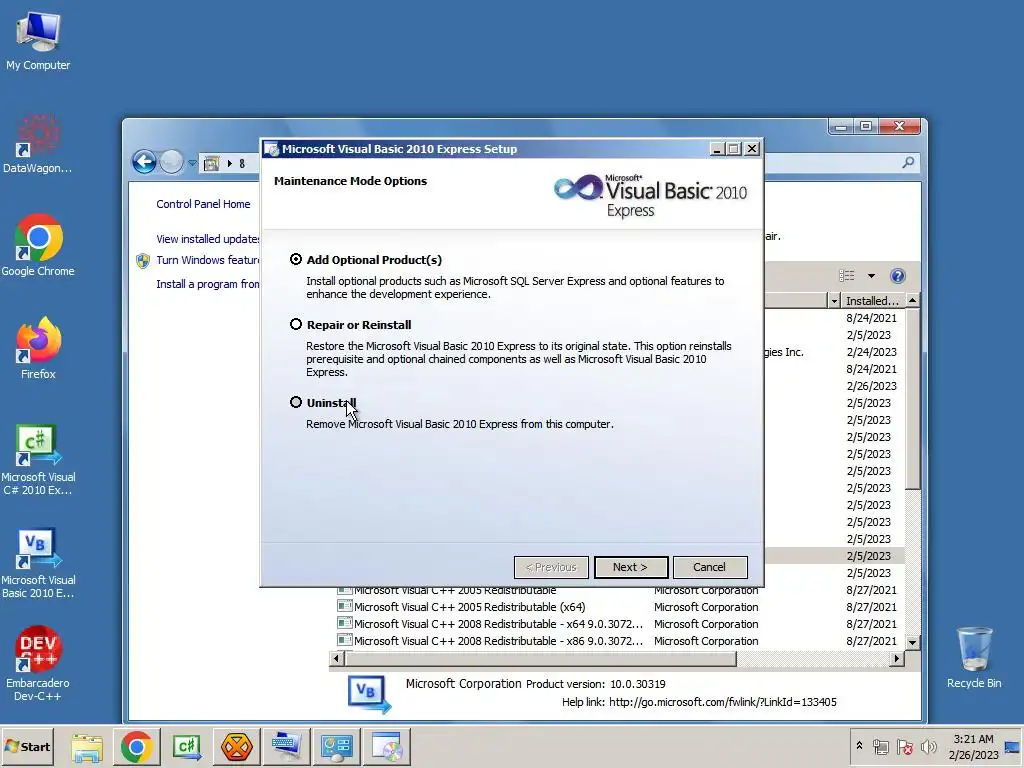
Task: Open the column header filter dropdown arrow
Action: pyautogui.click(x=834, y=300)
